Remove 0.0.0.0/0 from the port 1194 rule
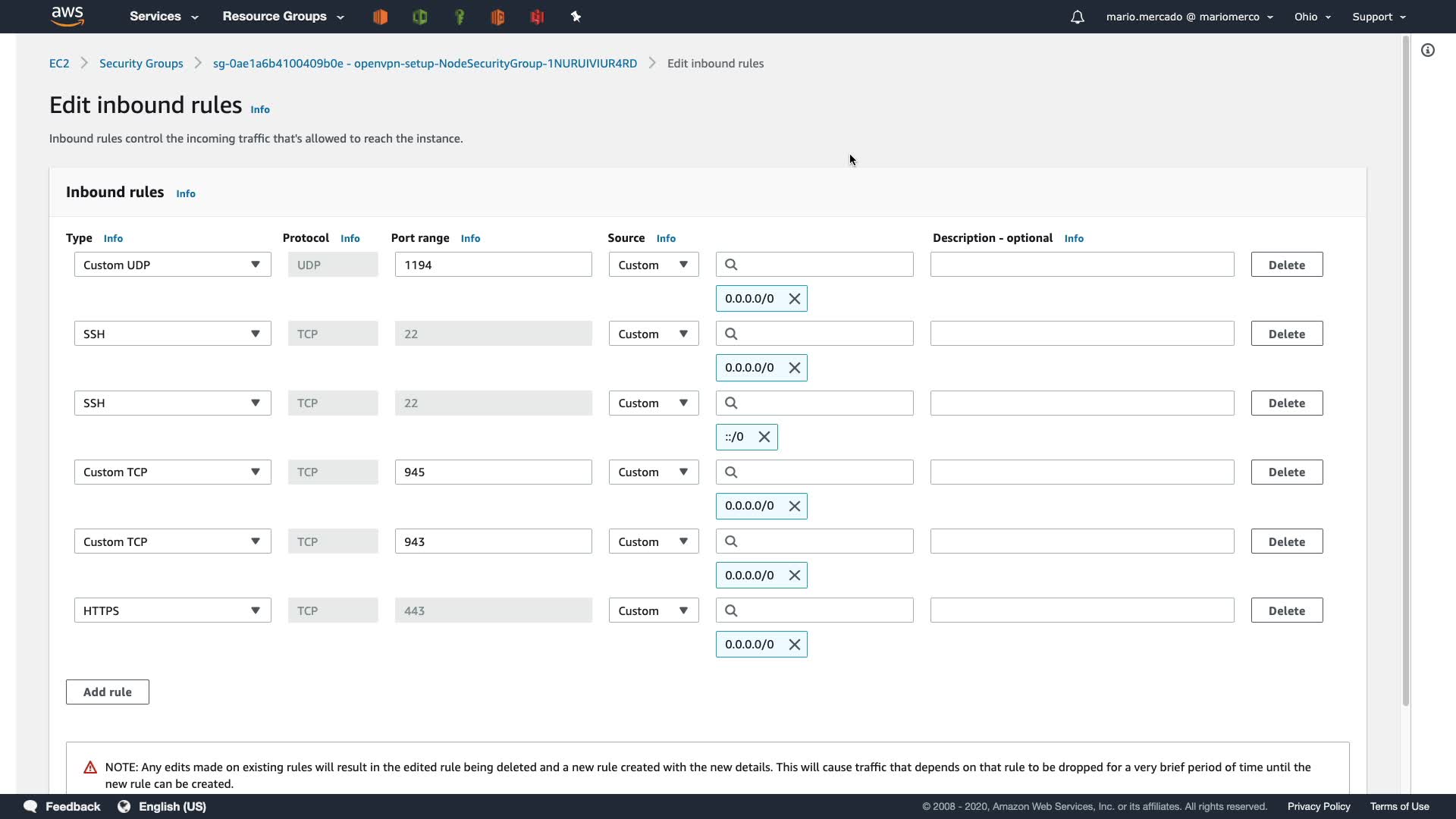The height and width of the screenshot is (819, 1456). pos(795,299)
